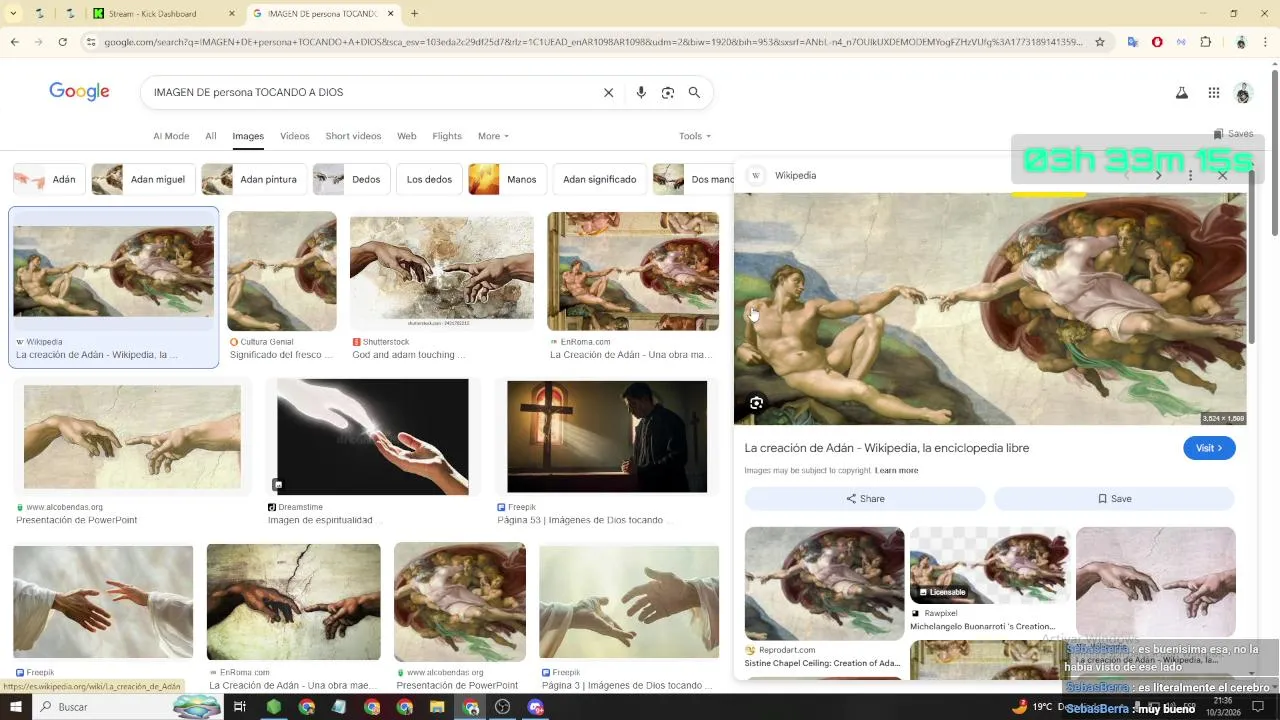
Task: Click the Share button
Action: [x=865, y=499]
